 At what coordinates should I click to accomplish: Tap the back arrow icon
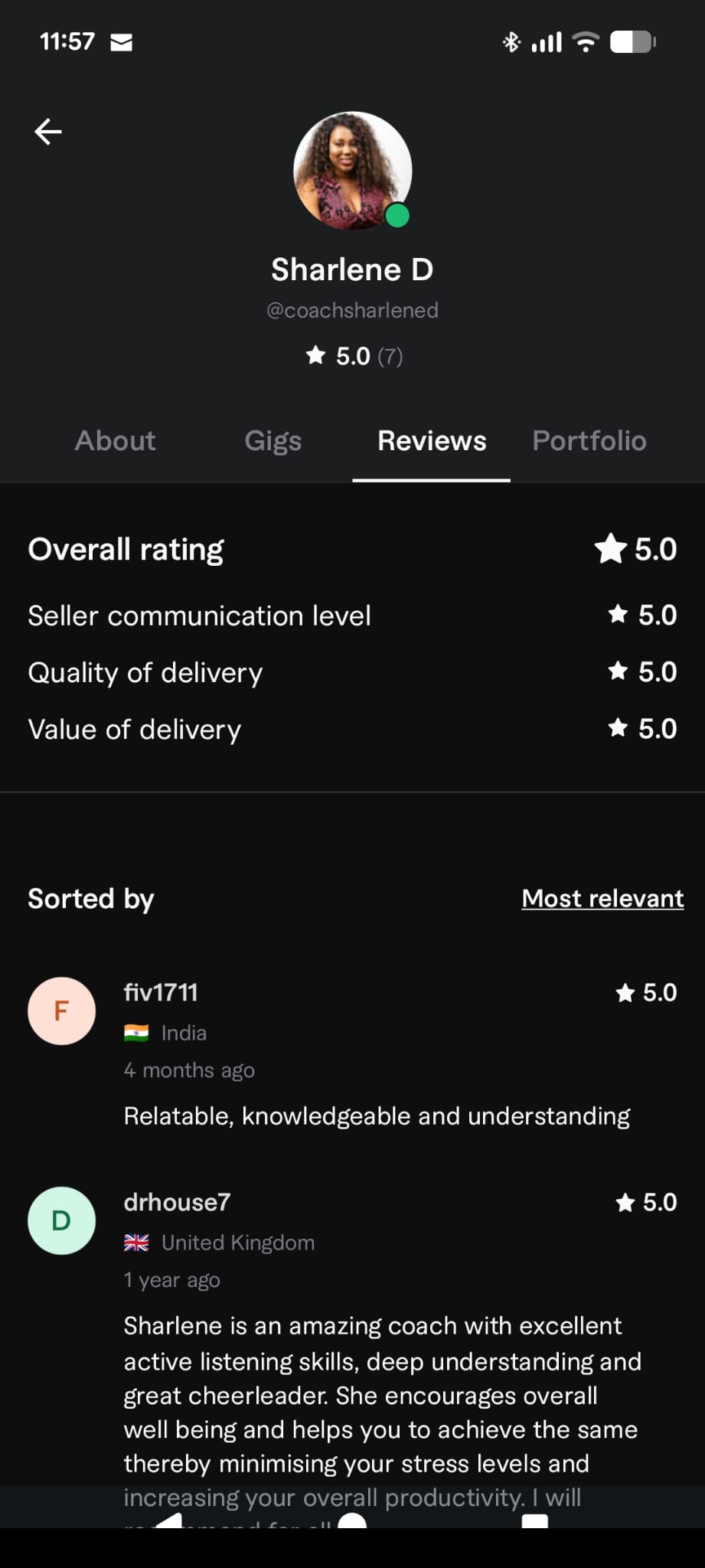pyautogui.click(x=48, y=132)
